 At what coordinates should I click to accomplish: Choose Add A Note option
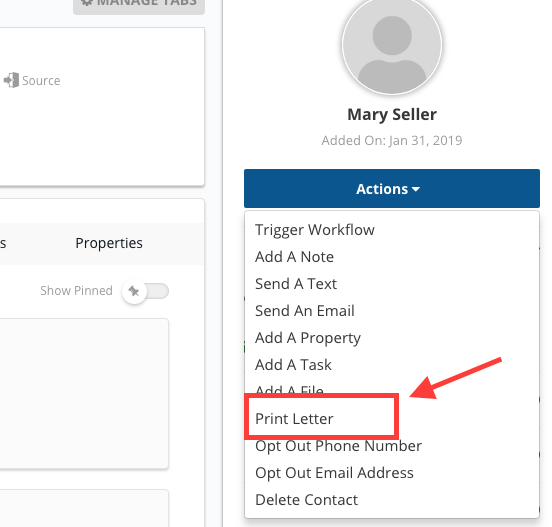click(x=294, y=257)
